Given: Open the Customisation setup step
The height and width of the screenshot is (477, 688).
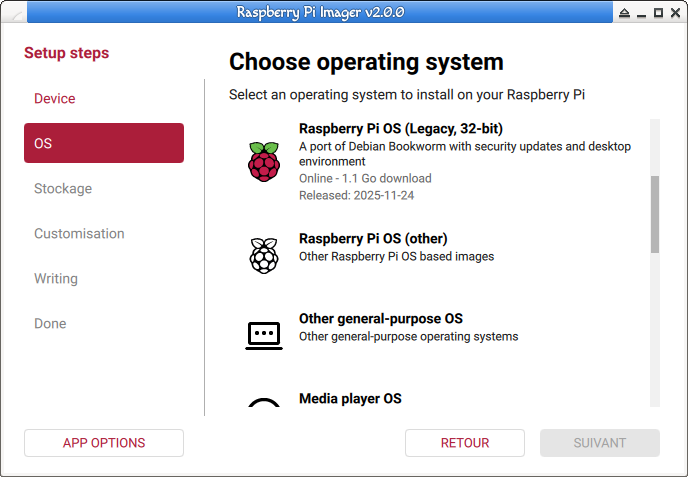Looking at the screenshot, I should point(104,233).
